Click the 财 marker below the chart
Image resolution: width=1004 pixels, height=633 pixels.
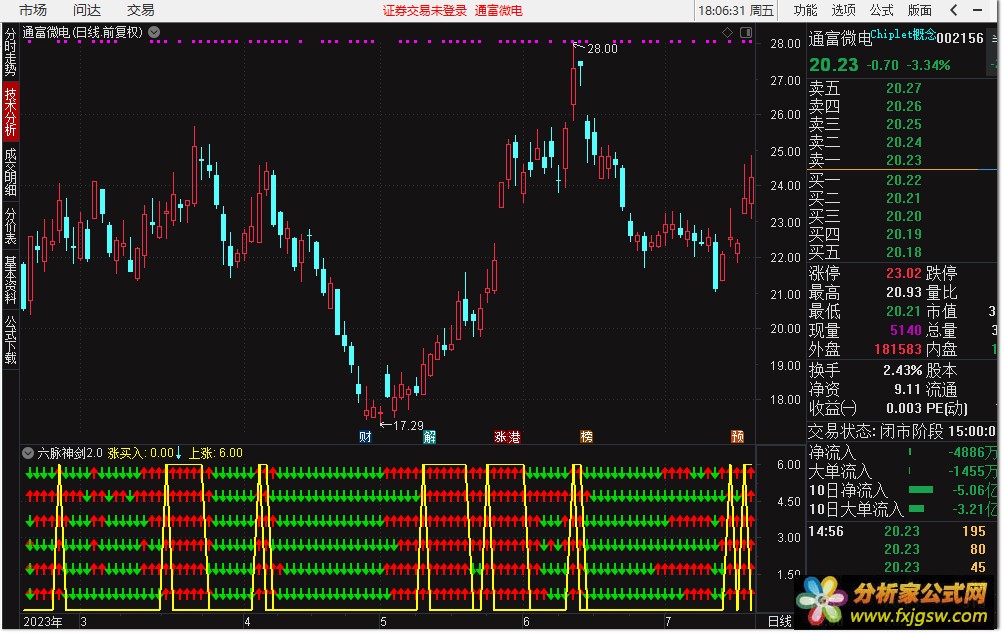(365, 437)
